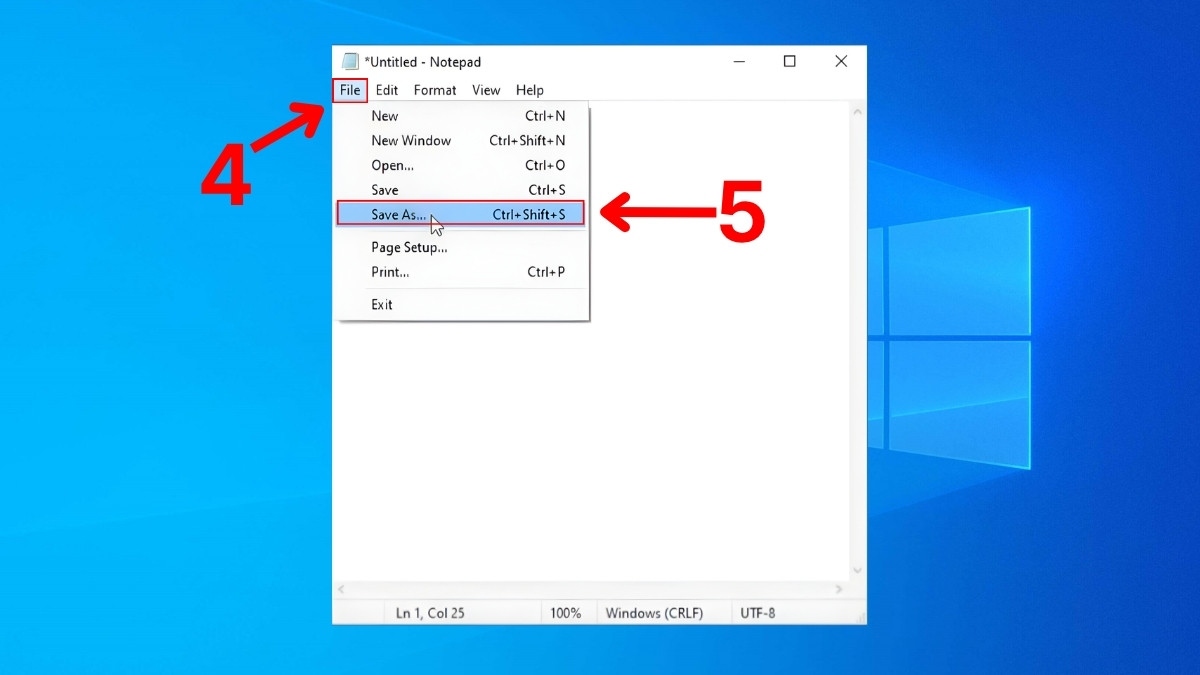Choose Save As... from the File menu
Image resolution: width=1200 pixels, height=675 pixels.
click(461, 214)
